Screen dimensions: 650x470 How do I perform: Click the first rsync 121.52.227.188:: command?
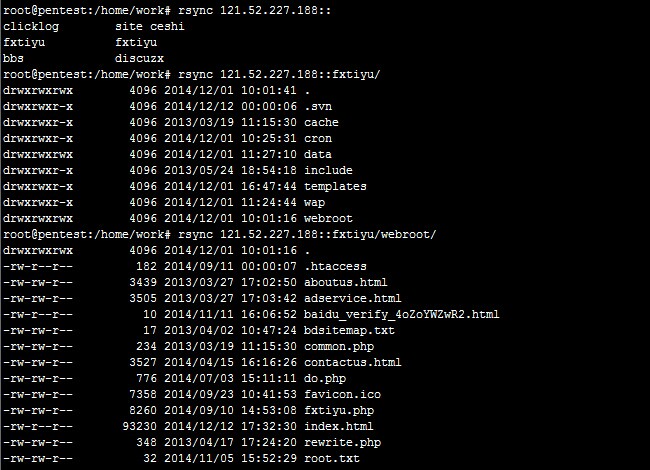point(255,10)
